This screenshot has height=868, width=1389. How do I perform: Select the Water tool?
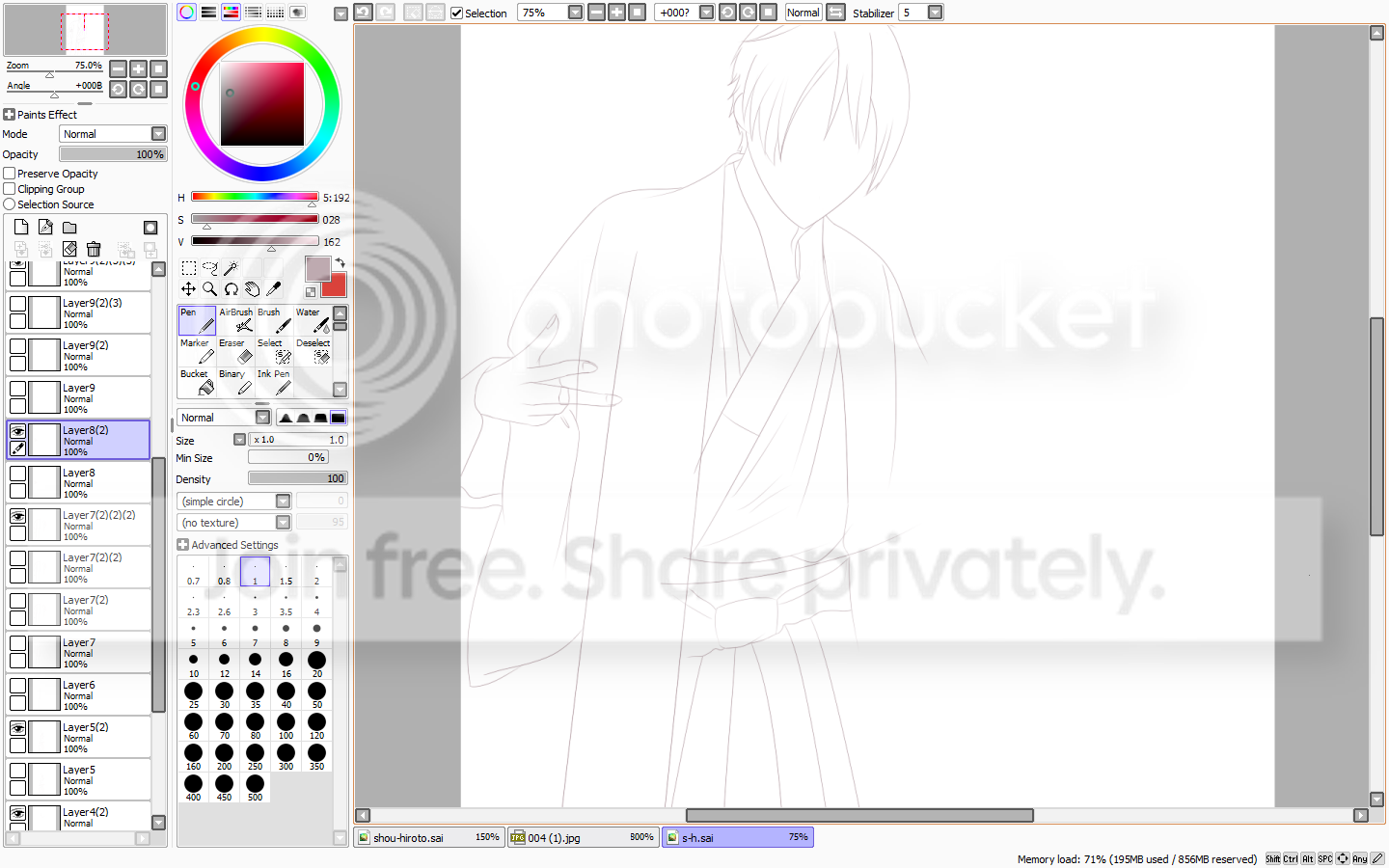pos(313,320)
